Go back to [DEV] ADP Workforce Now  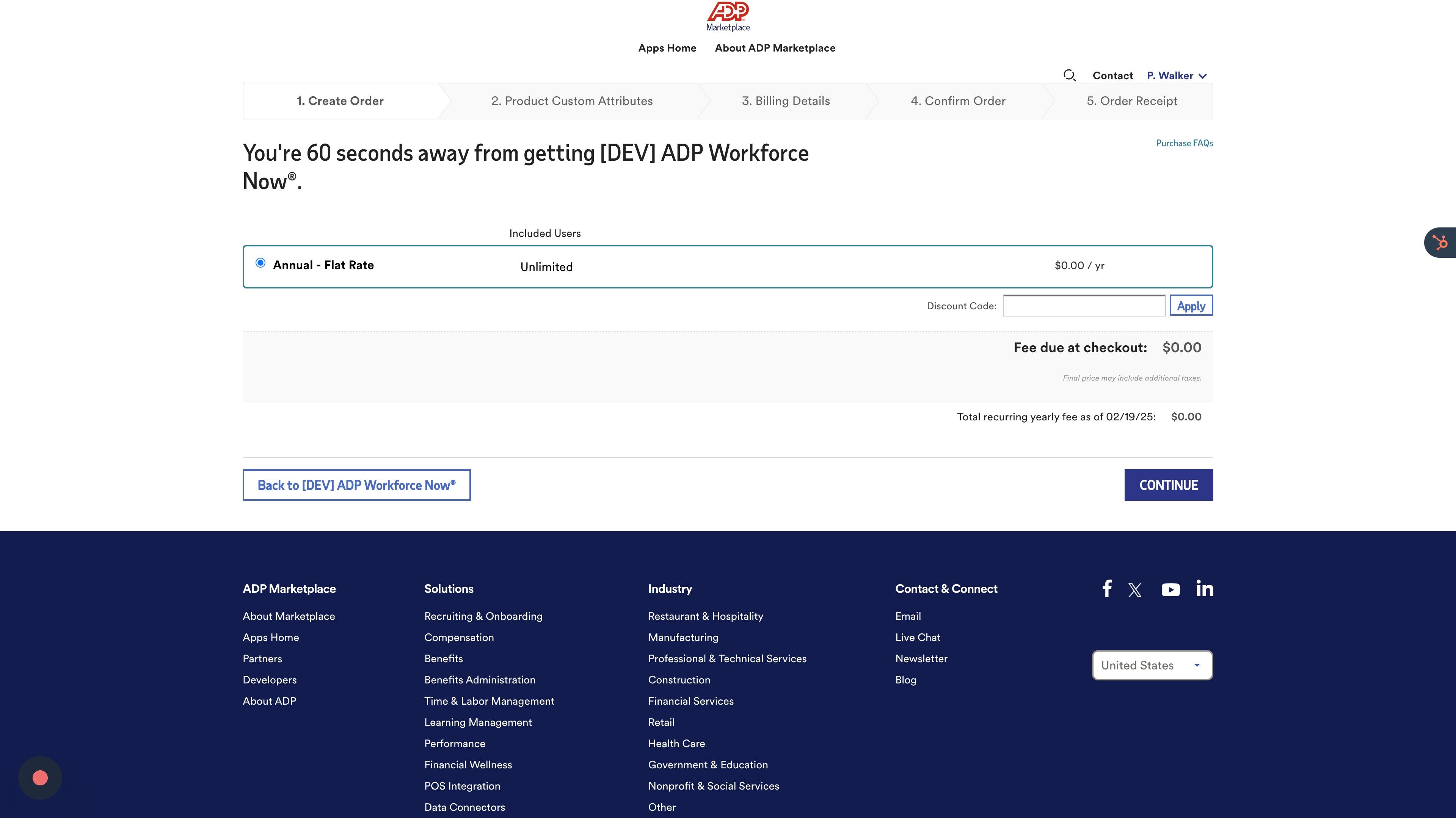pos(357,485)
